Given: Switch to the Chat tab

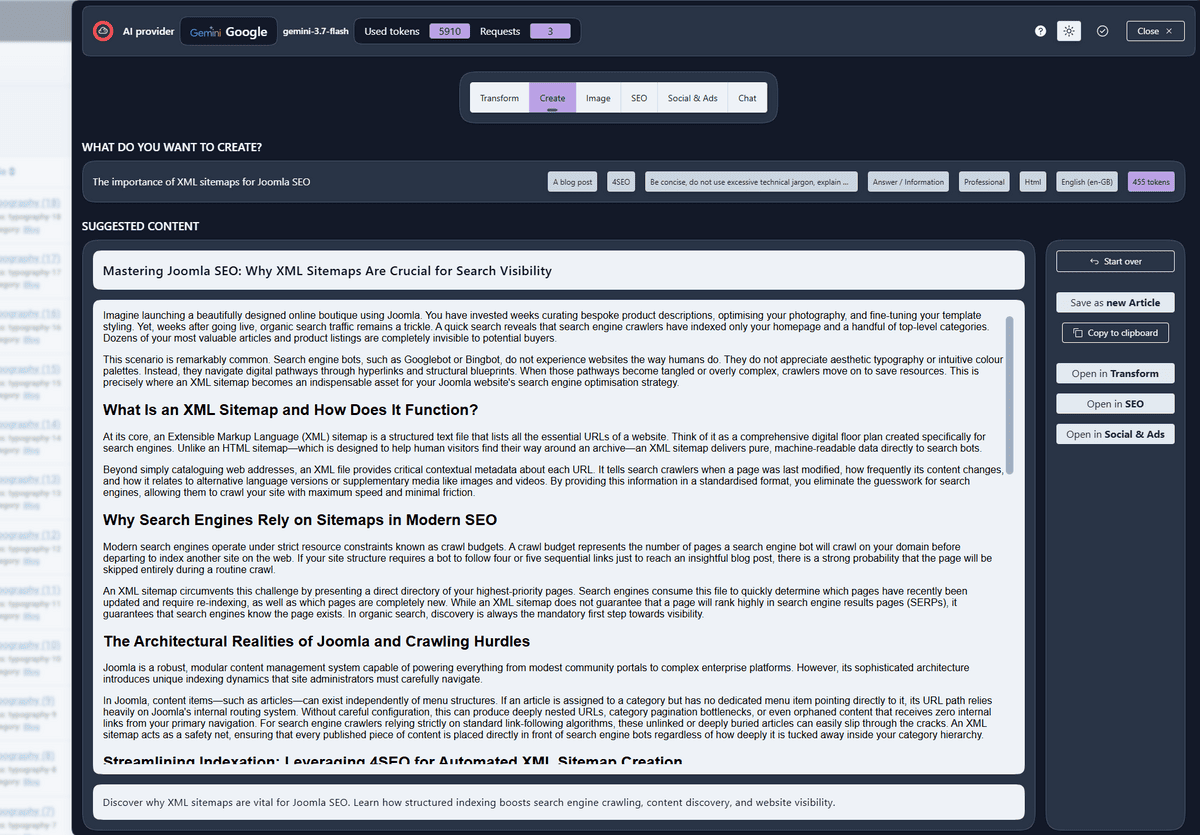Looking at the screenshot, I should tap(747, 98).
